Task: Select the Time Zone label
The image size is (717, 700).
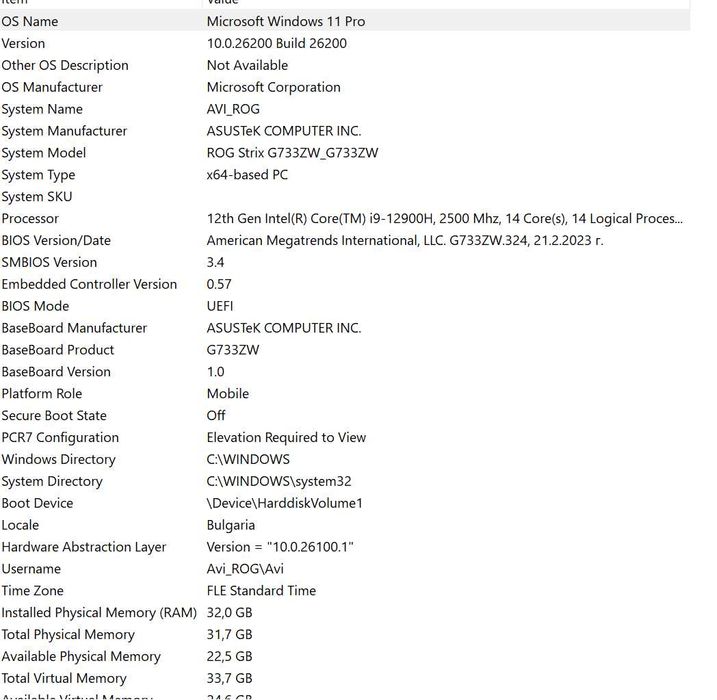Action: pyautogui.click(x=32, y=591)
